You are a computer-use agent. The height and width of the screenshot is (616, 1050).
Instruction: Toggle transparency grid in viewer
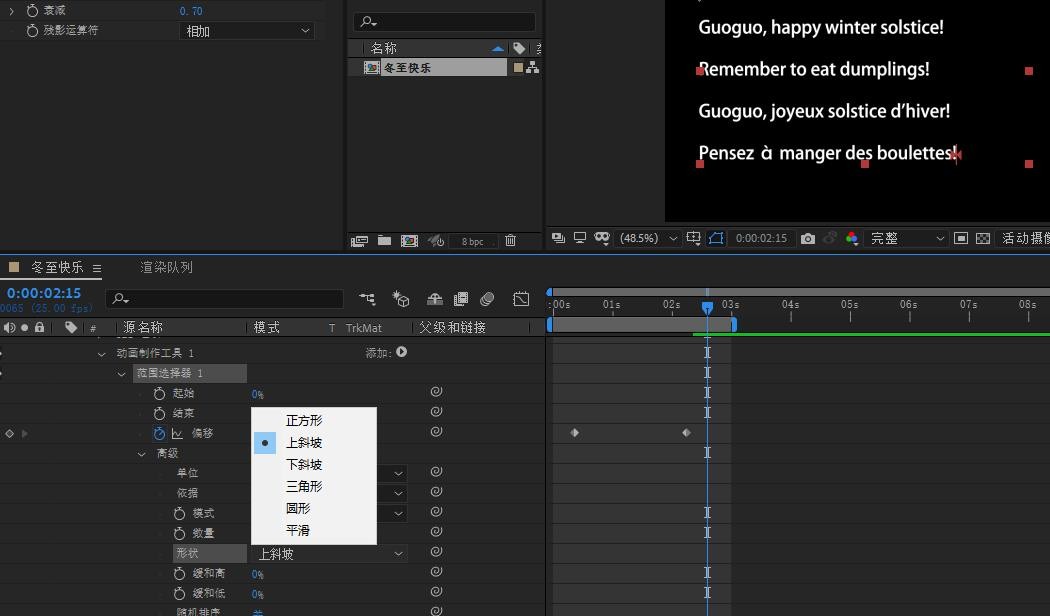pos(983,238)
